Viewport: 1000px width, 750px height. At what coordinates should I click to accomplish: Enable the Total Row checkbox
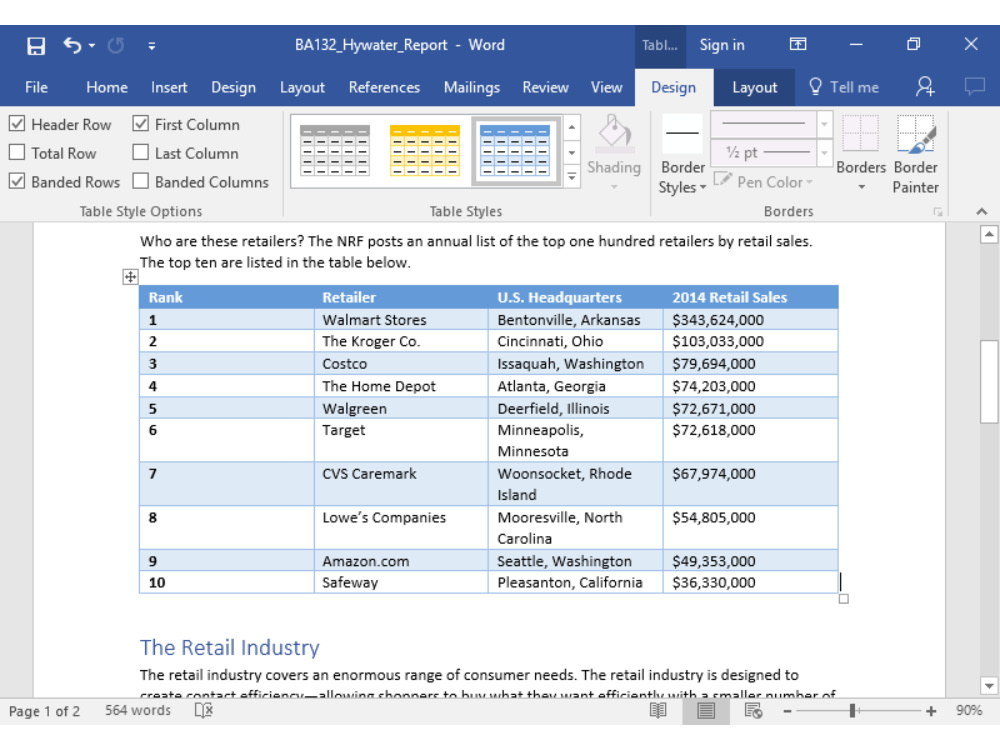pyautogui.click(x=17, y=152)
